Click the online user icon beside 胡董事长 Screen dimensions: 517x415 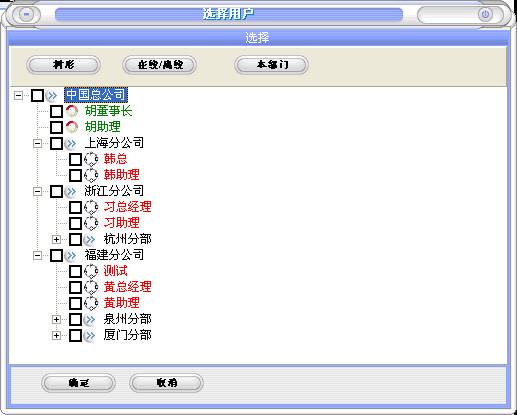click(x=71, y=111)
